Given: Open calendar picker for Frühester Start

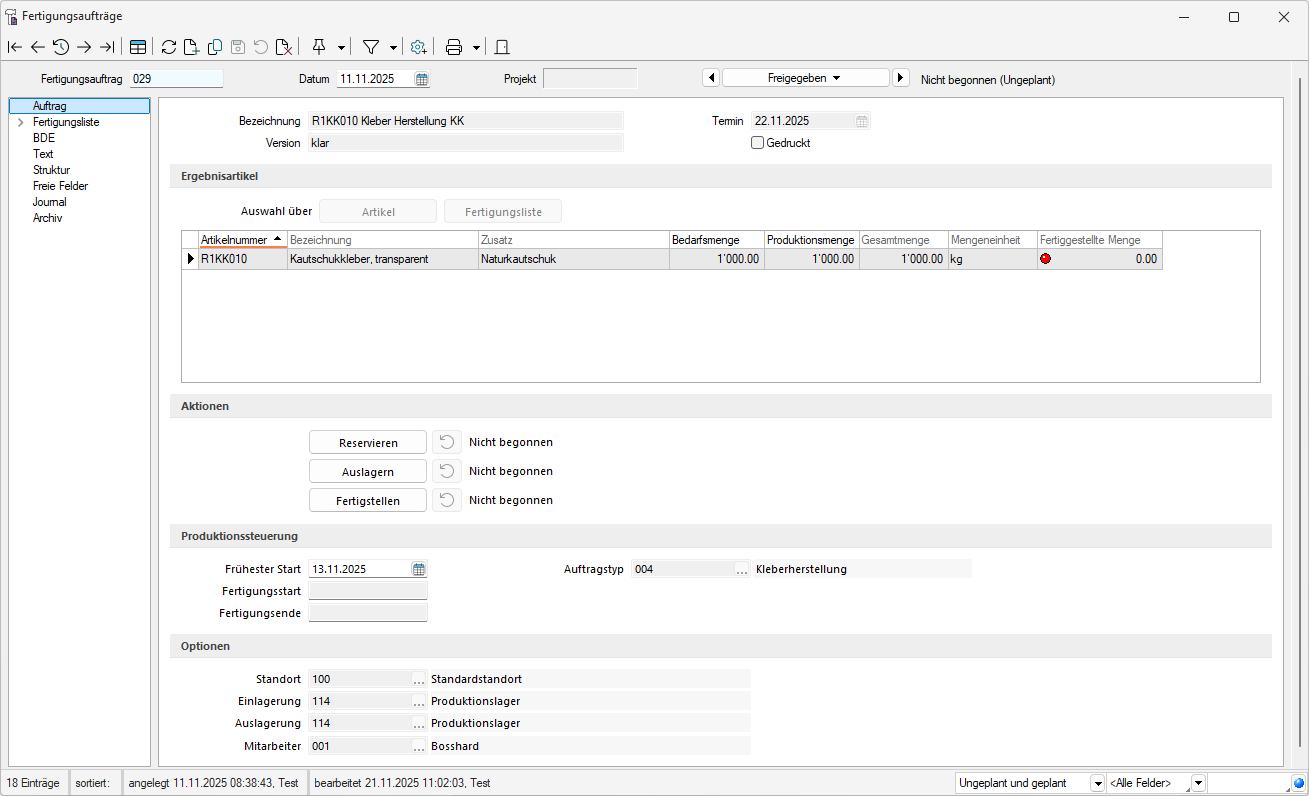Looking at the screenshot, I should (x=419, y=569).
